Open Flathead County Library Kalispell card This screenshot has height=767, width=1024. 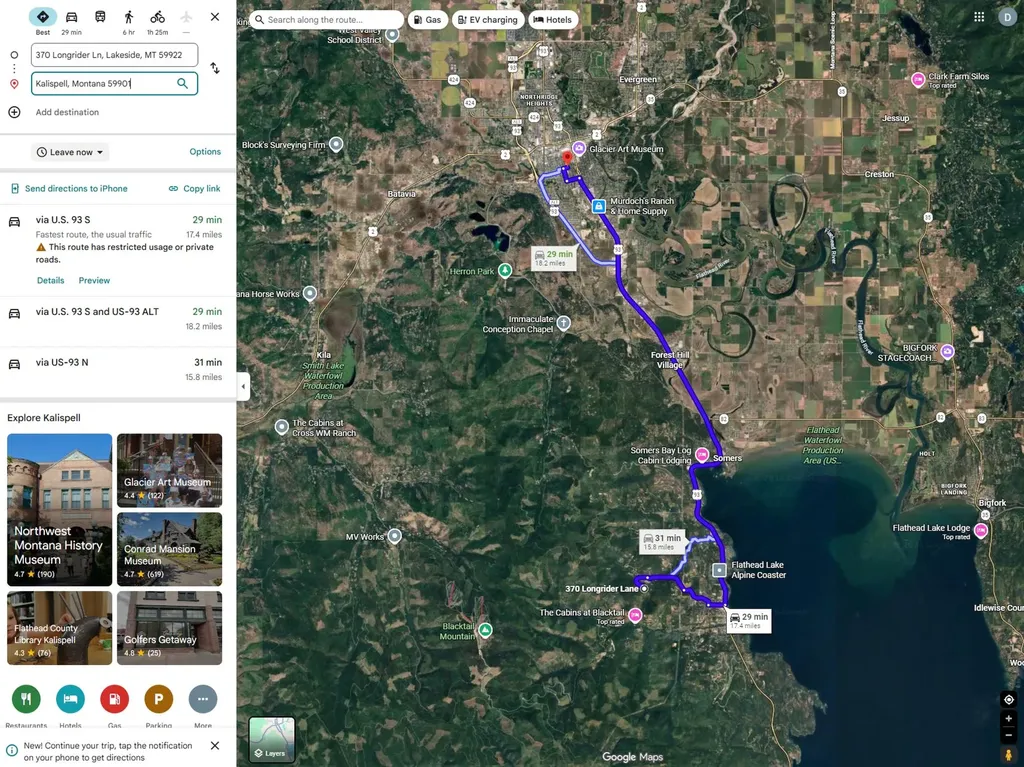coord(59,628)
